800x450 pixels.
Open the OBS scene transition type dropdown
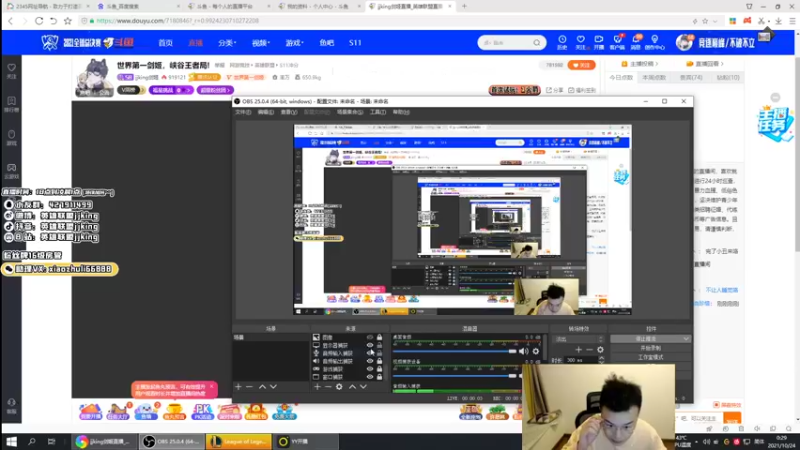coord(579,339)
